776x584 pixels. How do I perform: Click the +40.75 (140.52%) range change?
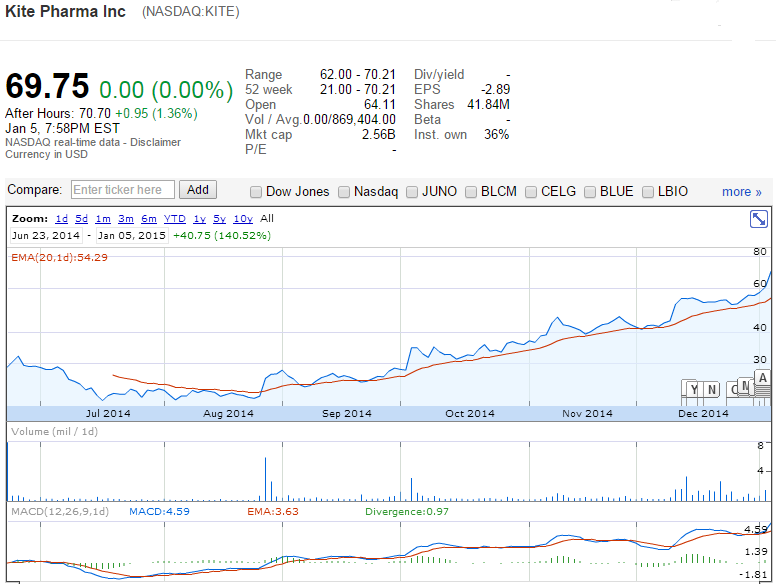pos(222,236)
